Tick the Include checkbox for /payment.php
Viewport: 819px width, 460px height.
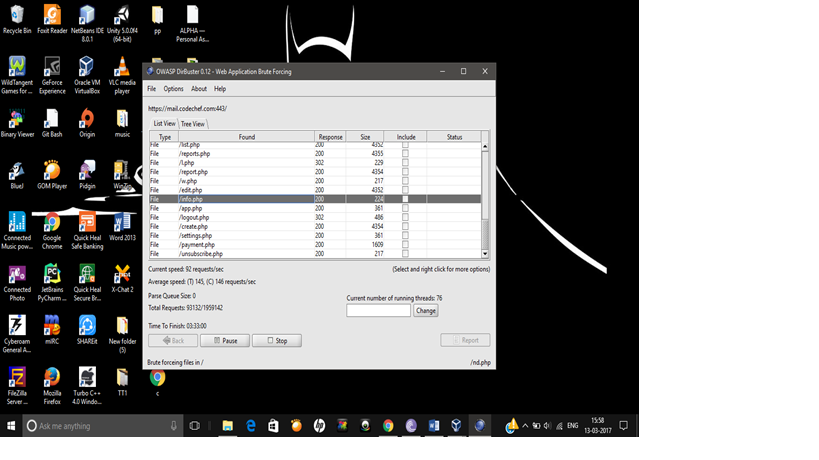coord(405,244)
